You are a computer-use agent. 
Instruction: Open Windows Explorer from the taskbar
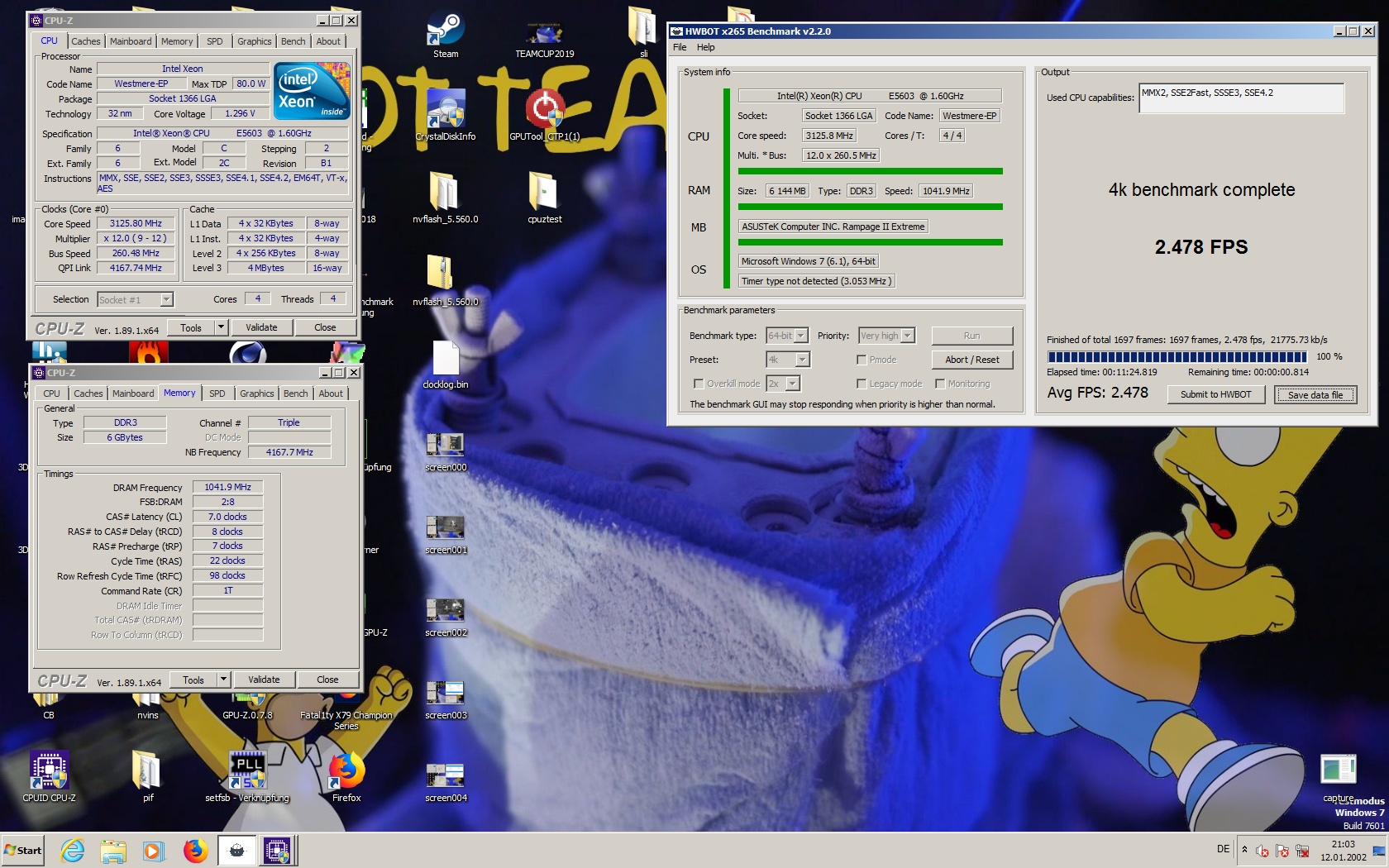(113, 850)
